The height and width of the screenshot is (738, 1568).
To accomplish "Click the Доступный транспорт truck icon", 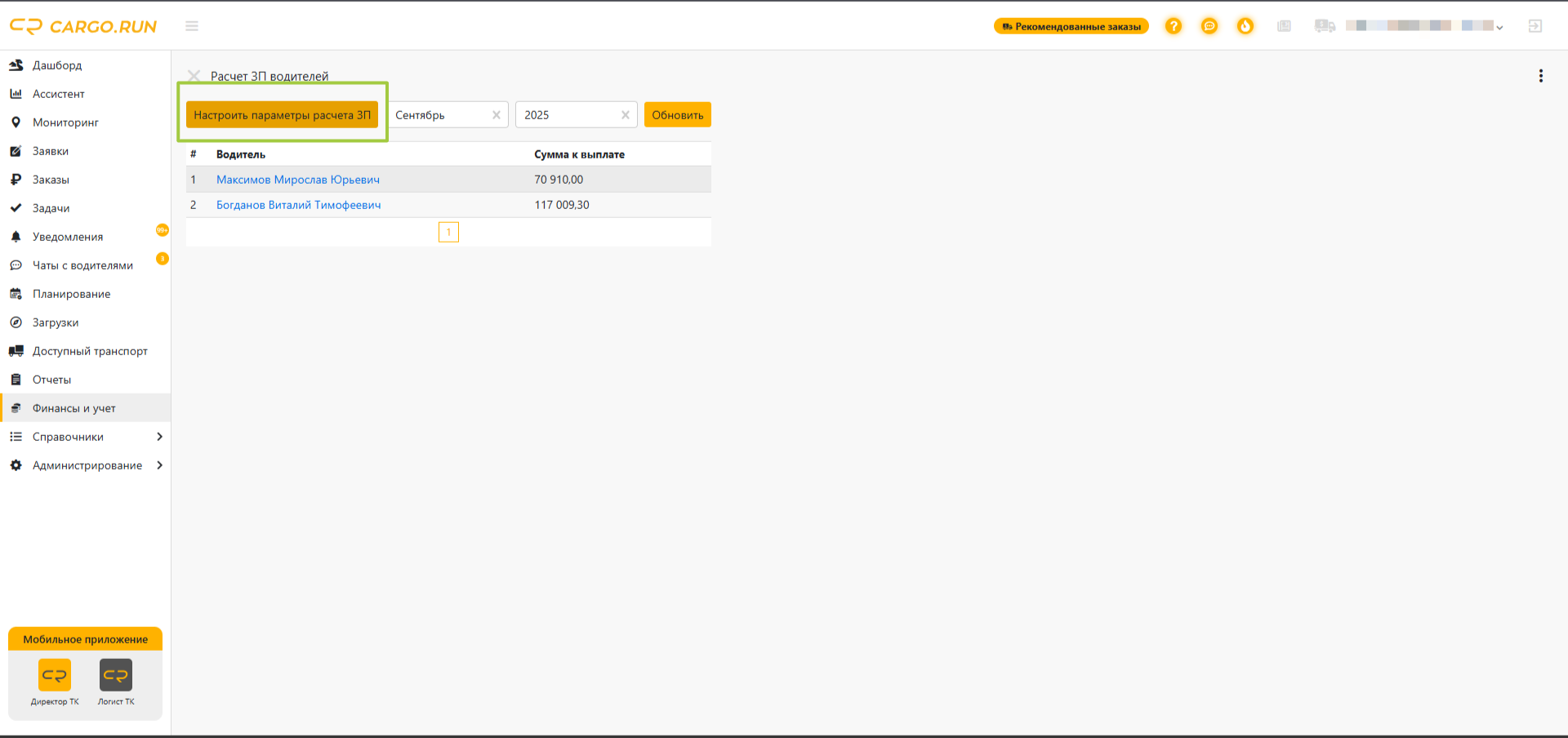I will [x=16, y=351].
